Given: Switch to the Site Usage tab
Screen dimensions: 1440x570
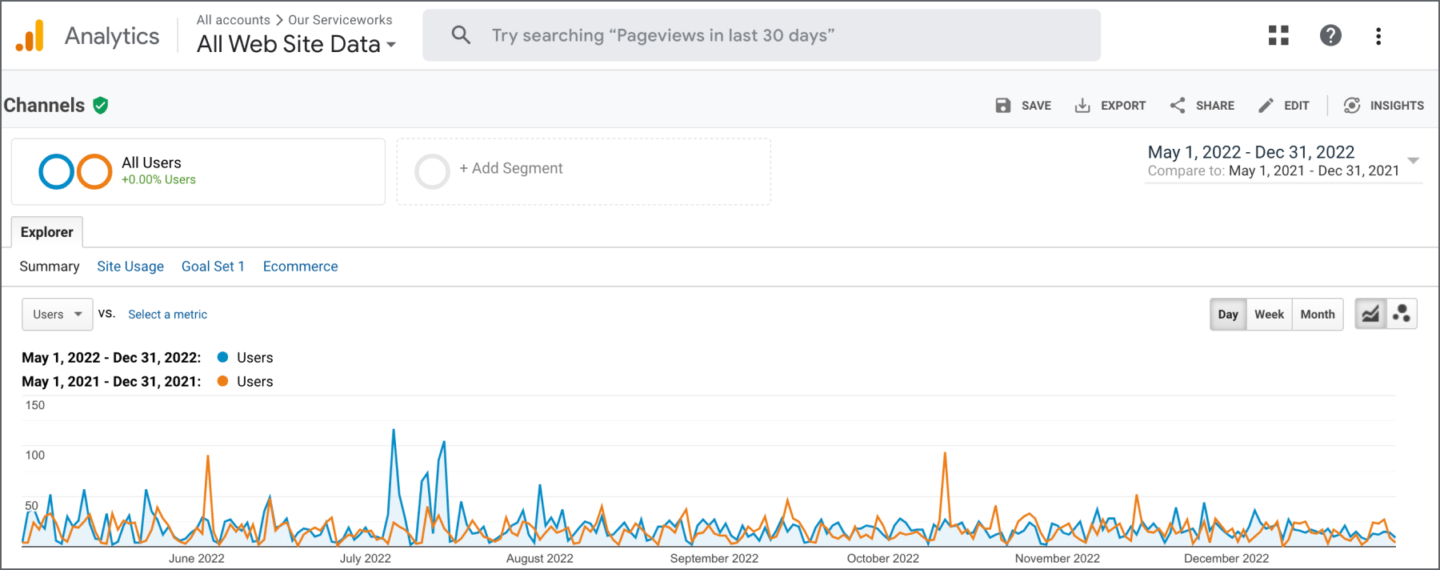Looking at the screenshot, I should coord(130,266).
